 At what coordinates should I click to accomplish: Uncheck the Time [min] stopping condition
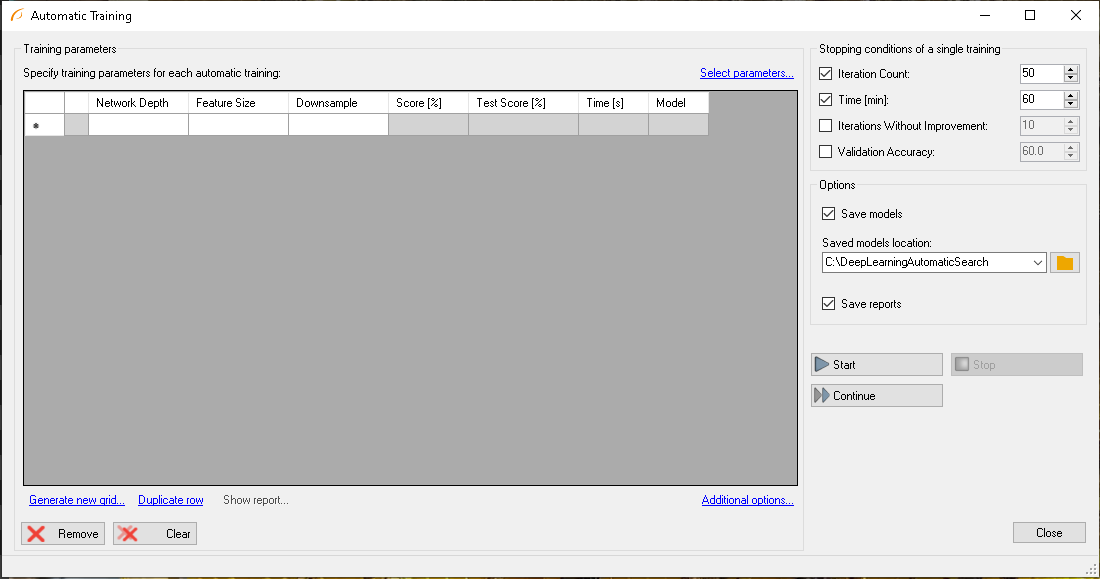[x=825, y=100]
